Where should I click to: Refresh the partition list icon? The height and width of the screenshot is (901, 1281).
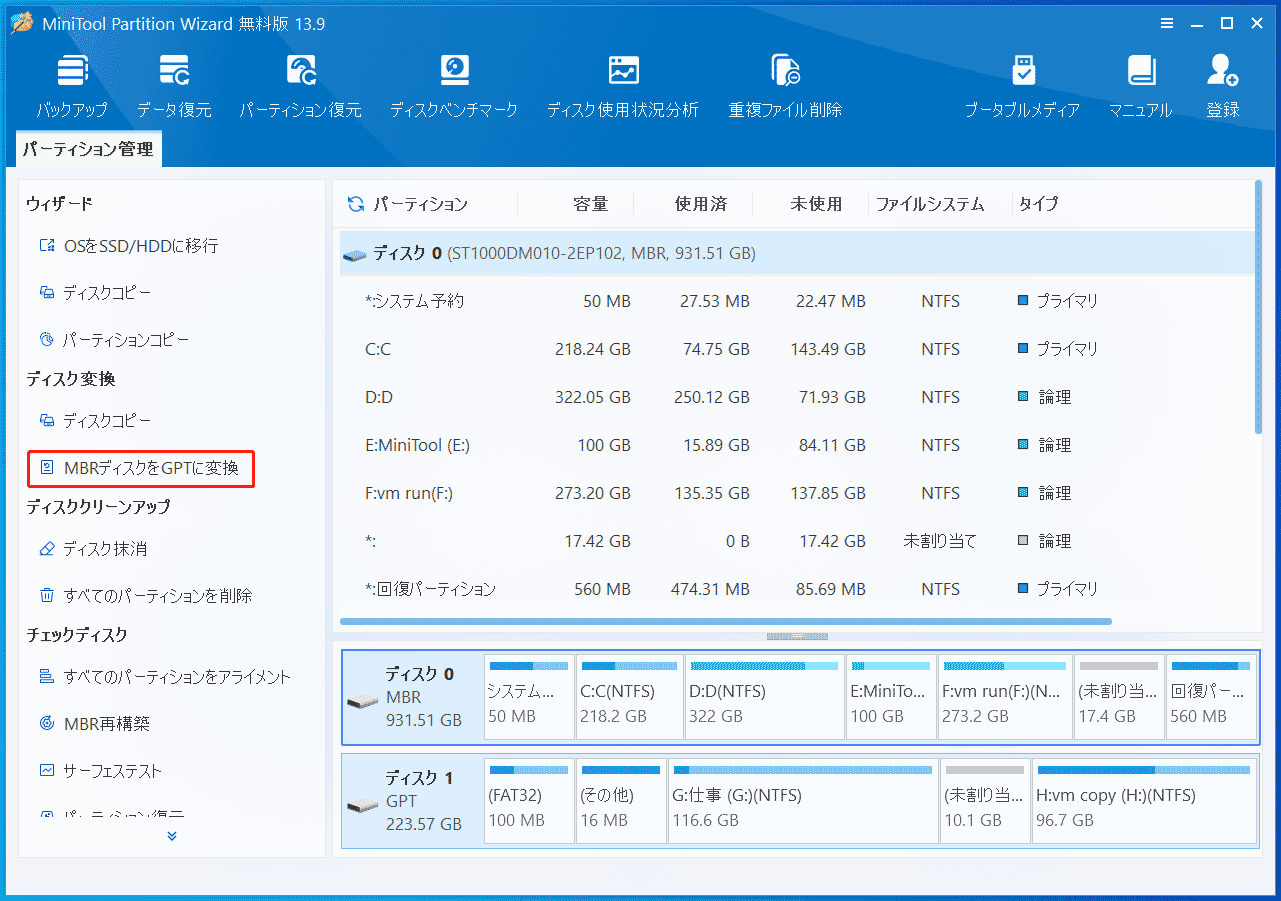355,204
